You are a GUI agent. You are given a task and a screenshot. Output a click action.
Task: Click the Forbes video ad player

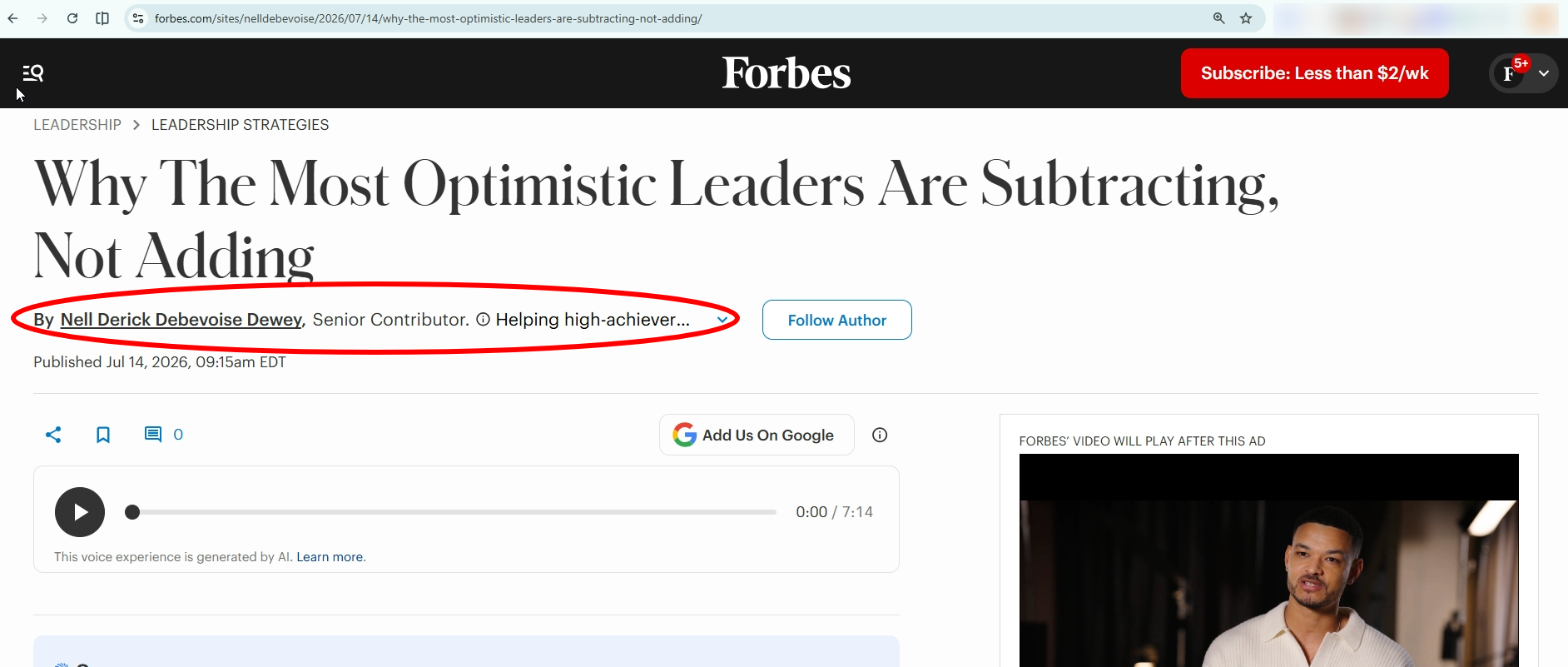point(1268,560)
